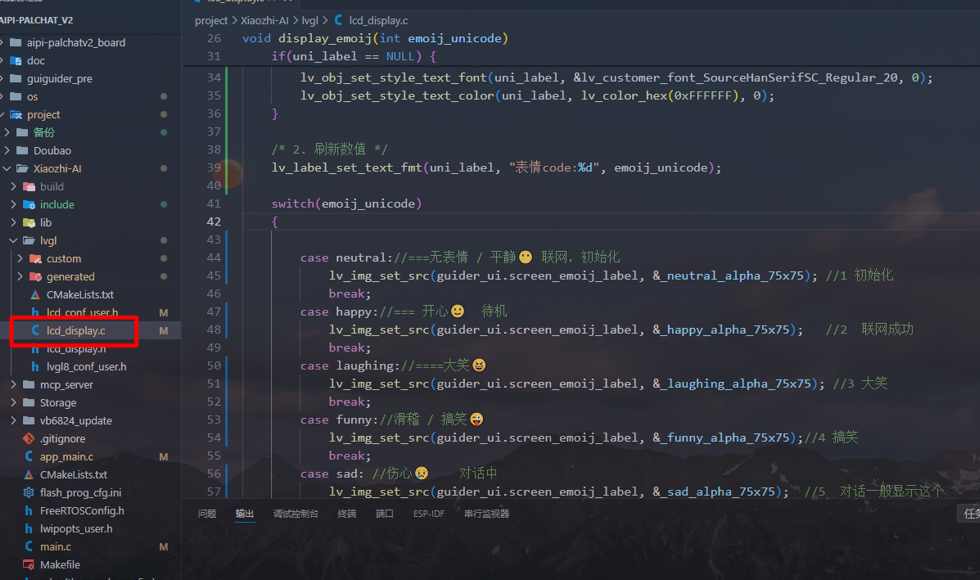Click the folder icon of the generated directory

coord(36,277)
